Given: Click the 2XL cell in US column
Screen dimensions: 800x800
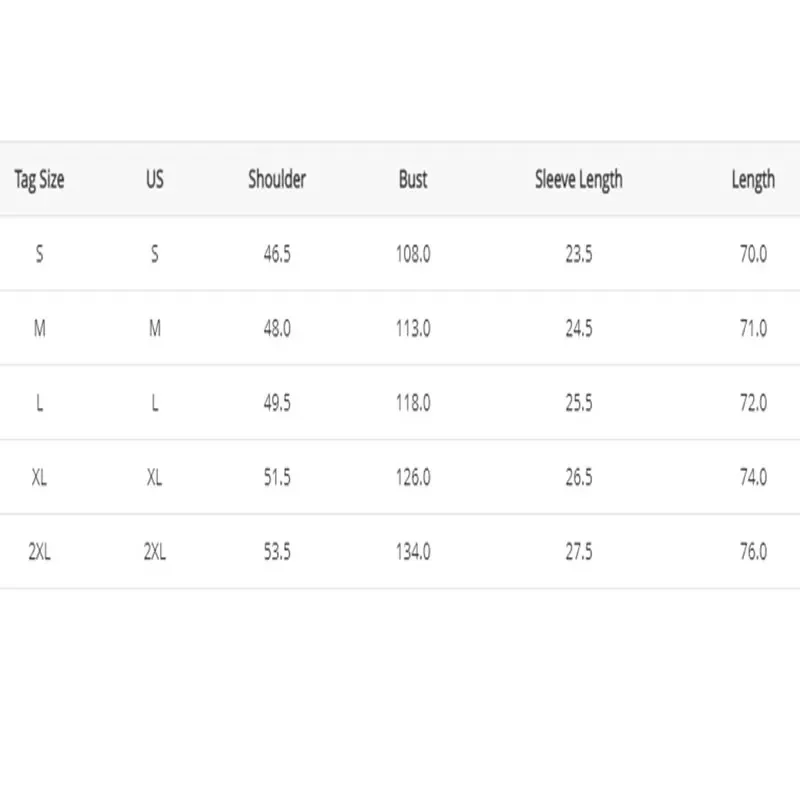Looking at the screenshot, I should 154,551.
